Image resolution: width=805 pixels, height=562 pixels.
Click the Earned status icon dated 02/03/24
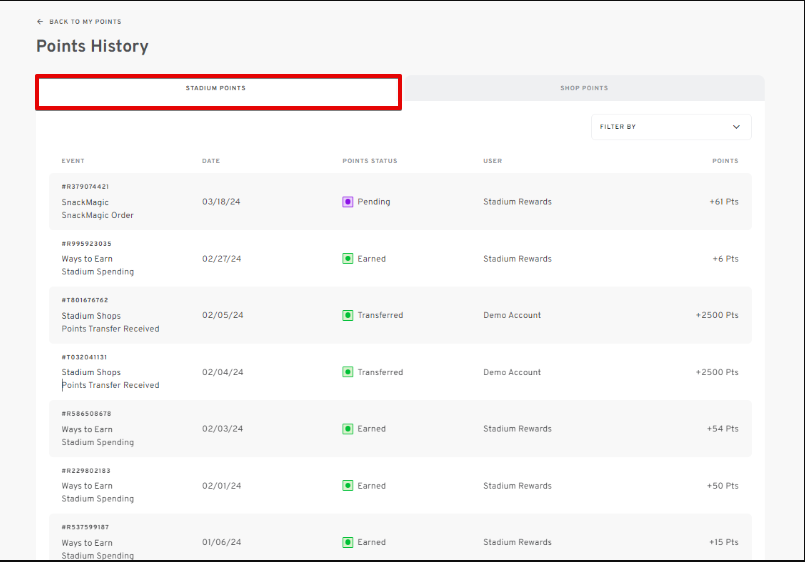point(348,429)
